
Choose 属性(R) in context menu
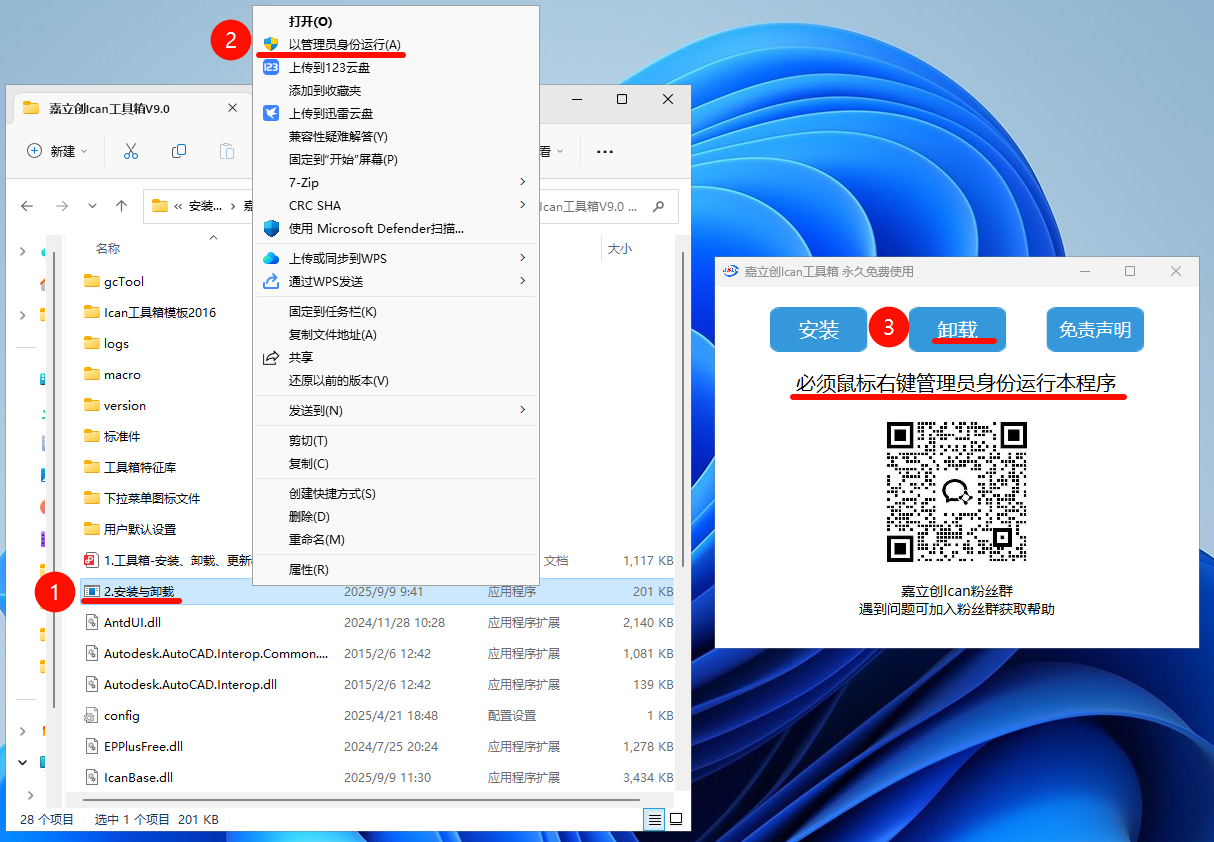click(x=308, y=569)
